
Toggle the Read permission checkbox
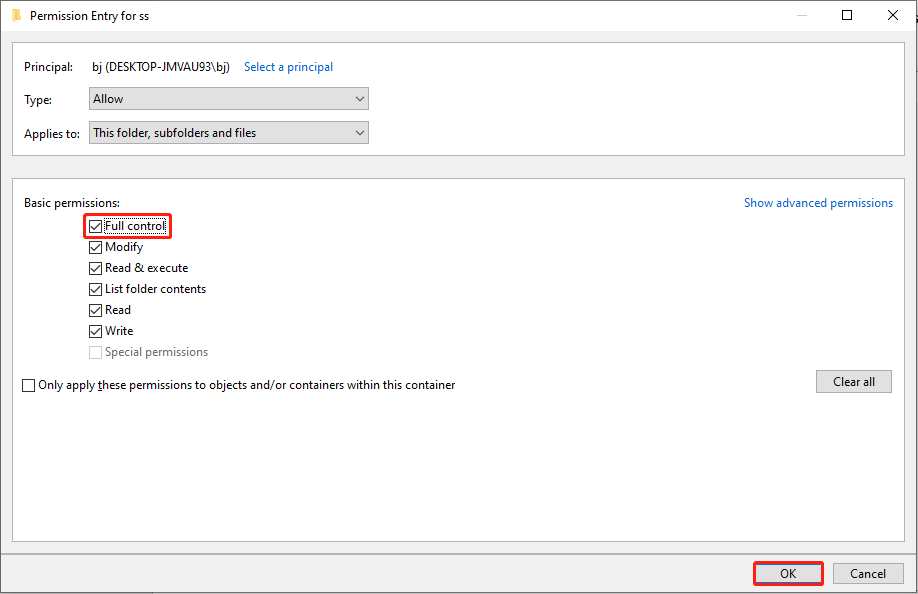coord(95,310)
